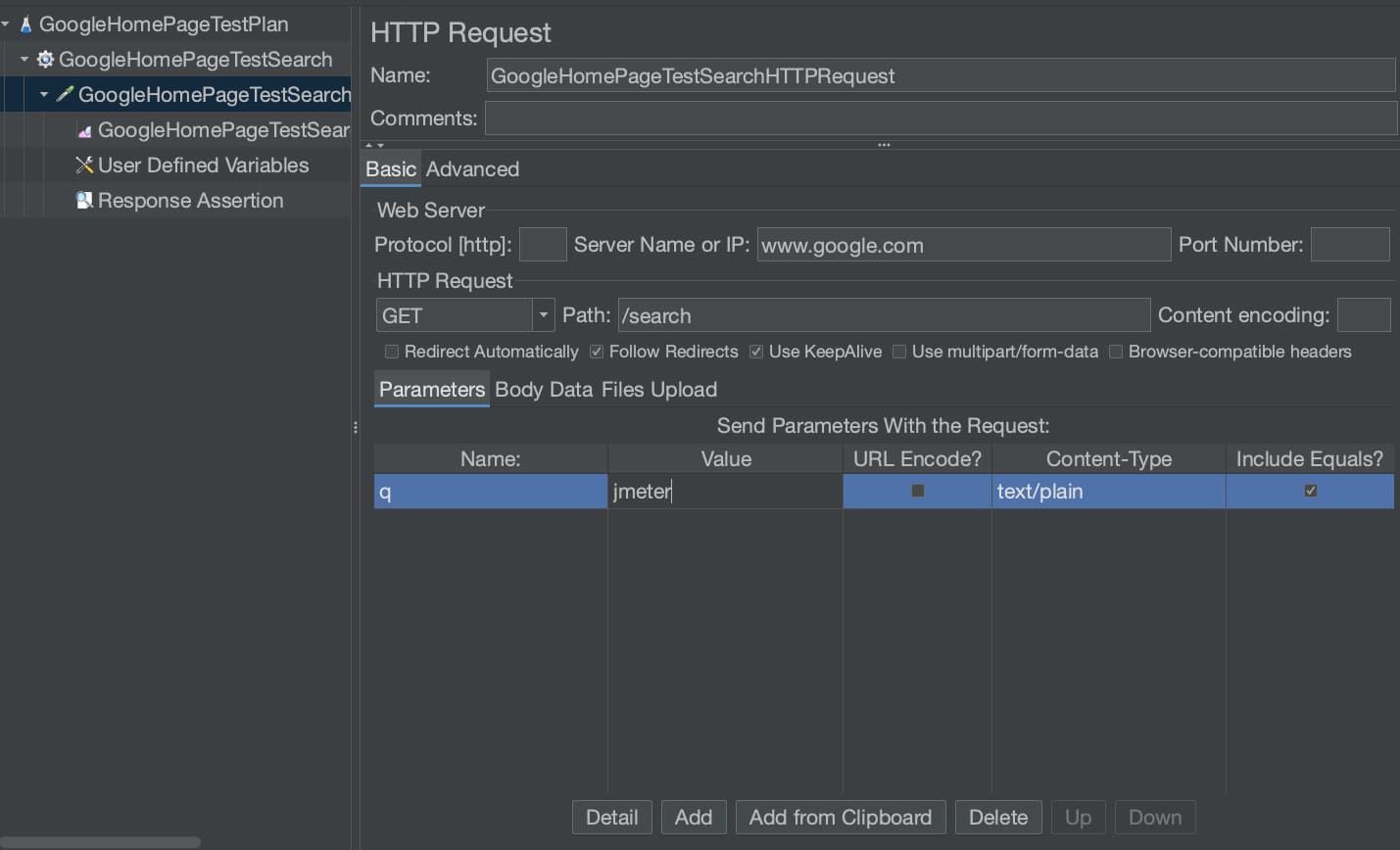
Task: Click the Add parameter button
Action: point(694,818)
